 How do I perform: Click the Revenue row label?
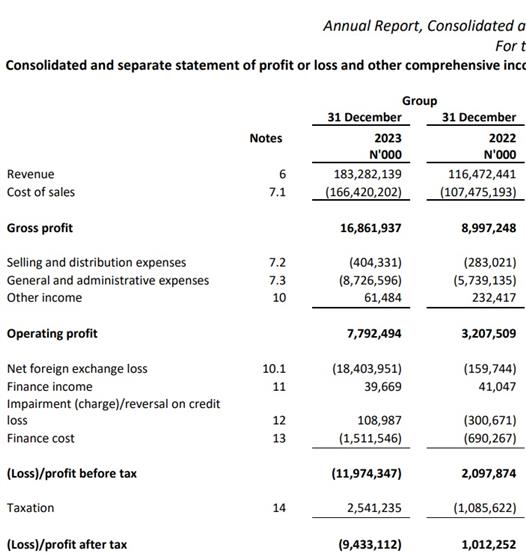[x=31, y=174]
